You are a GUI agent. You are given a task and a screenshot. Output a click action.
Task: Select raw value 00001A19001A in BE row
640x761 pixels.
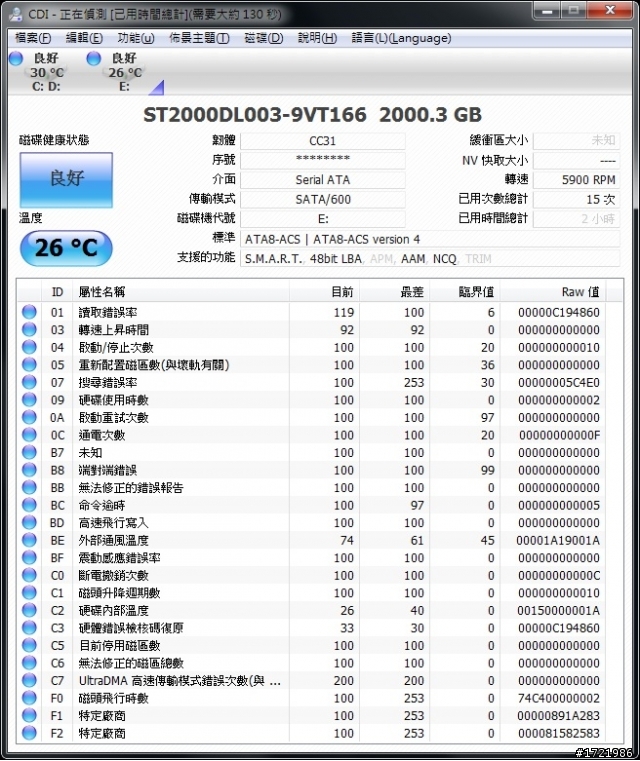tap(558, 540)
